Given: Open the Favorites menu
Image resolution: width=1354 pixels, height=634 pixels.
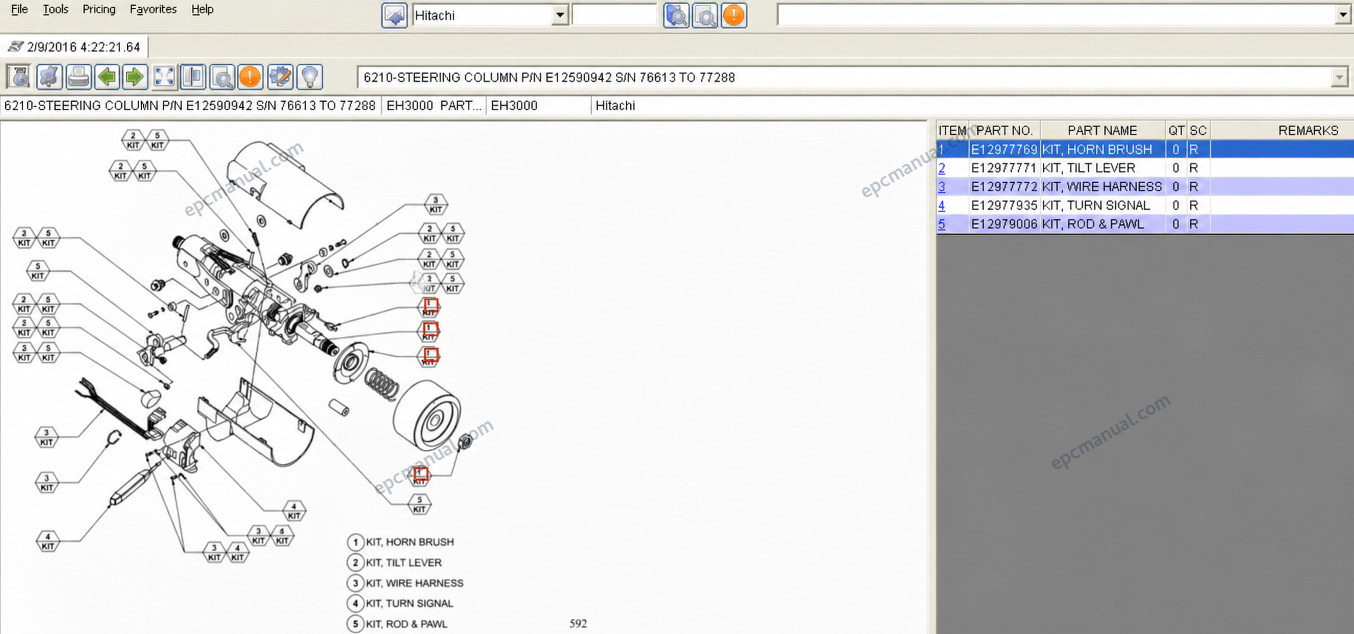Looking at the screenshot, I should pos(153,9).
